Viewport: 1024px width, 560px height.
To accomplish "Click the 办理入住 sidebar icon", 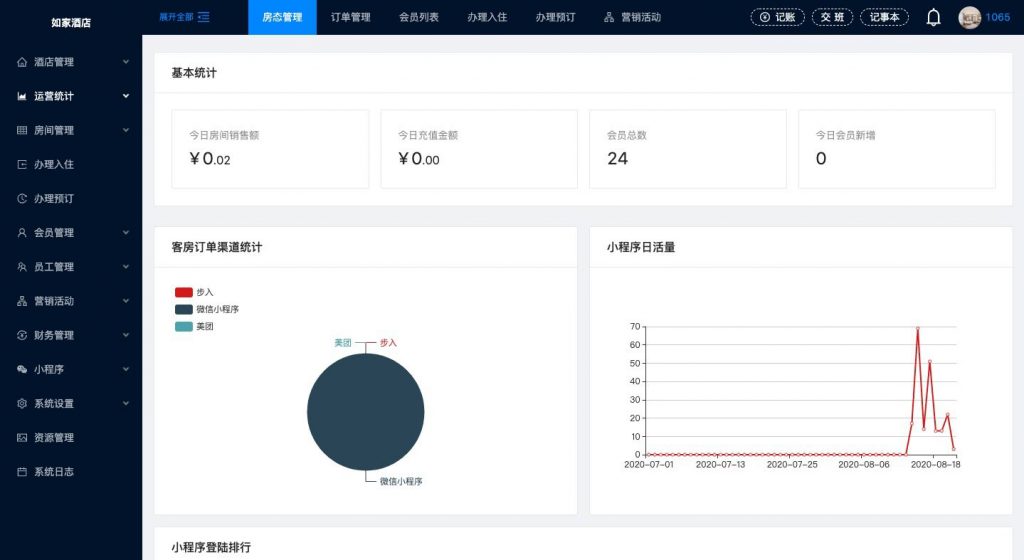I will tap(22, 164).
